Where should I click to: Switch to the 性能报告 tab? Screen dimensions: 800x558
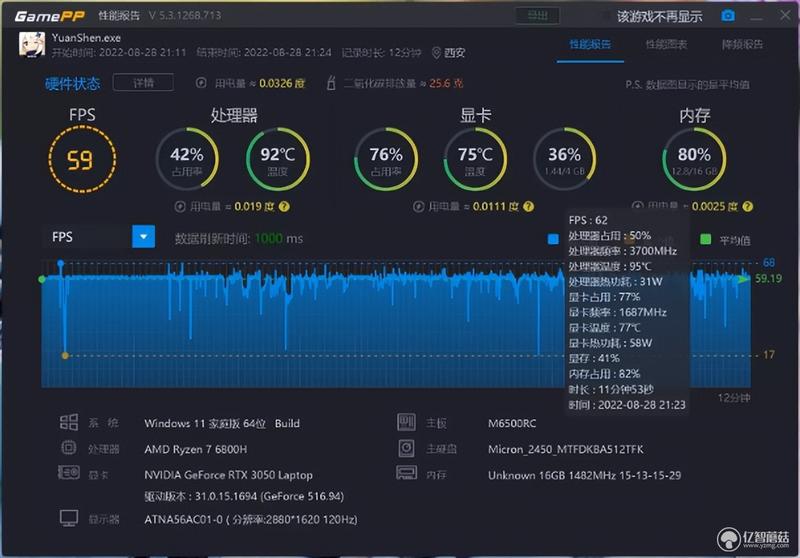pyautogui.click(x=590, y=44)
